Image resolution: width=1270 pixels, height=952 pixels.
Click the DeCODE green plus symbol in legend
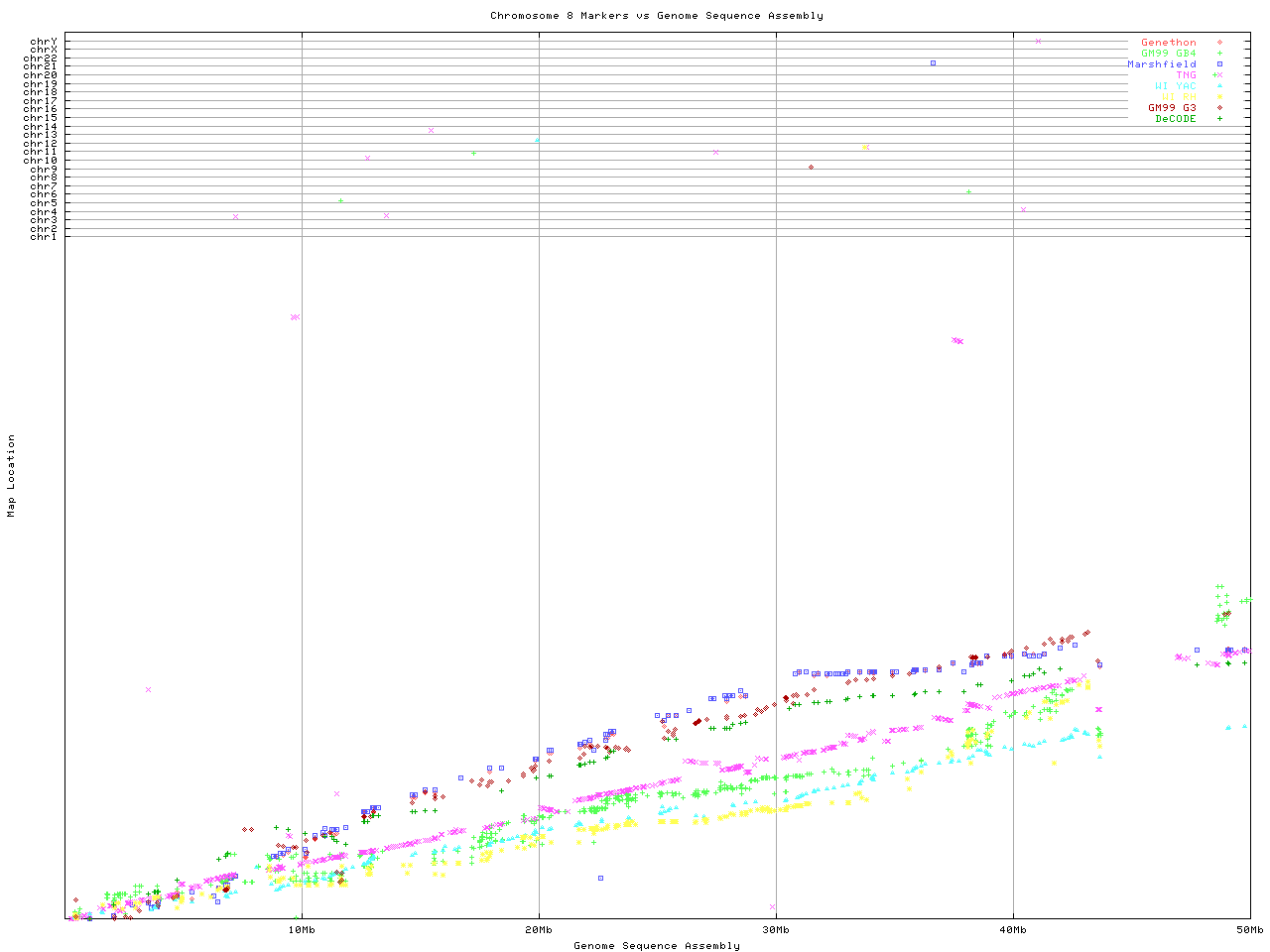point(1219,119)
